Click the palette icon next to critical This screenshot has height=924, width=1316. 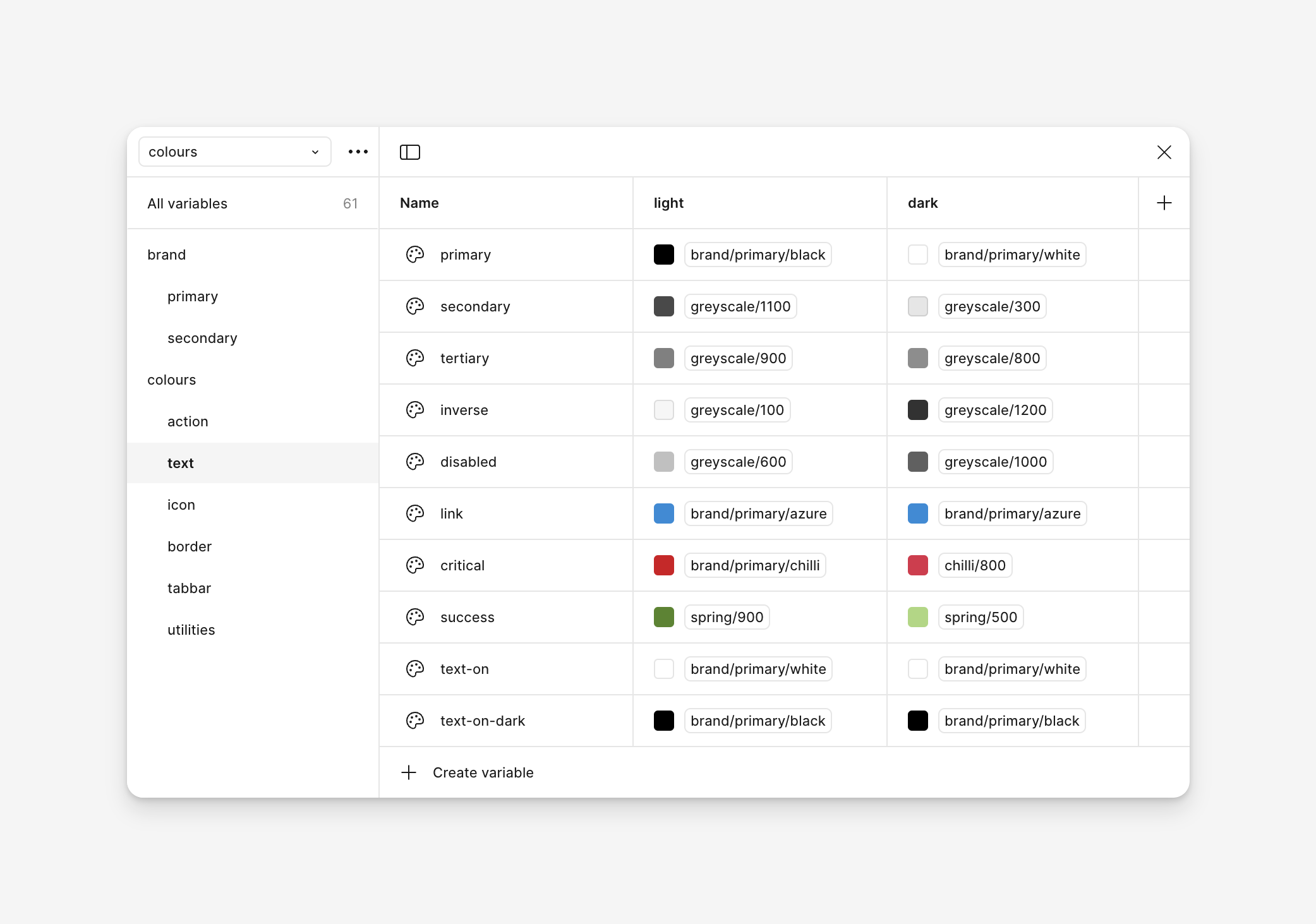[414, 565]
